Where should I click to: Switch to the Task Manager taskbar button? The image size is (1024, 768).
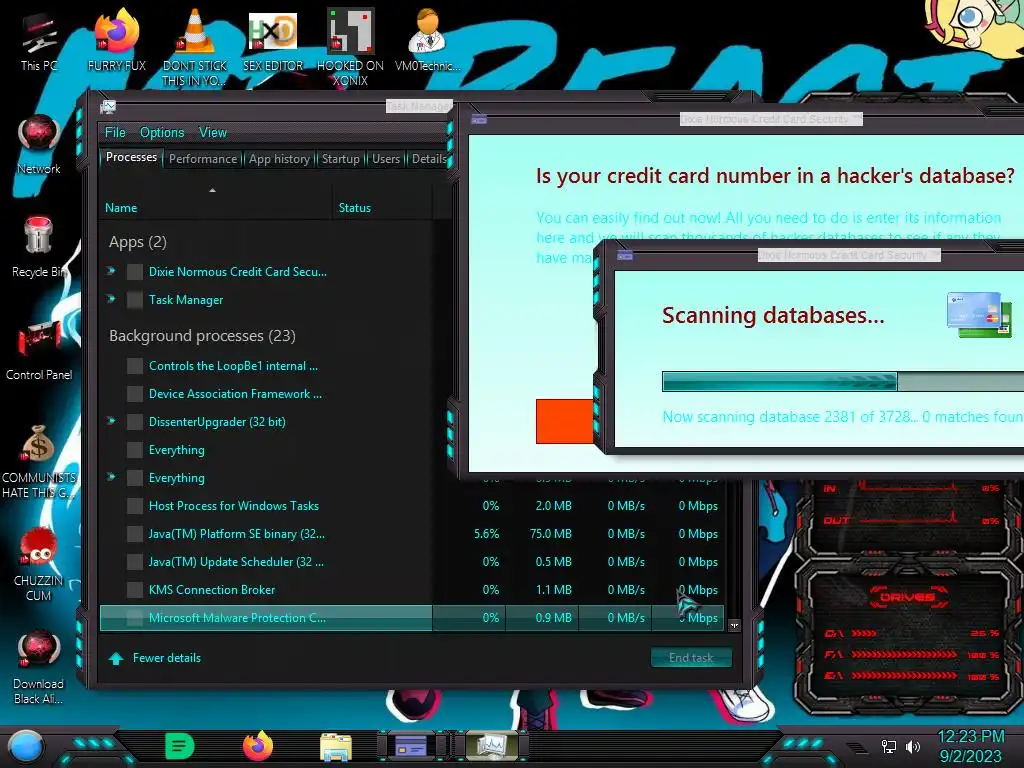coord(490,746)
